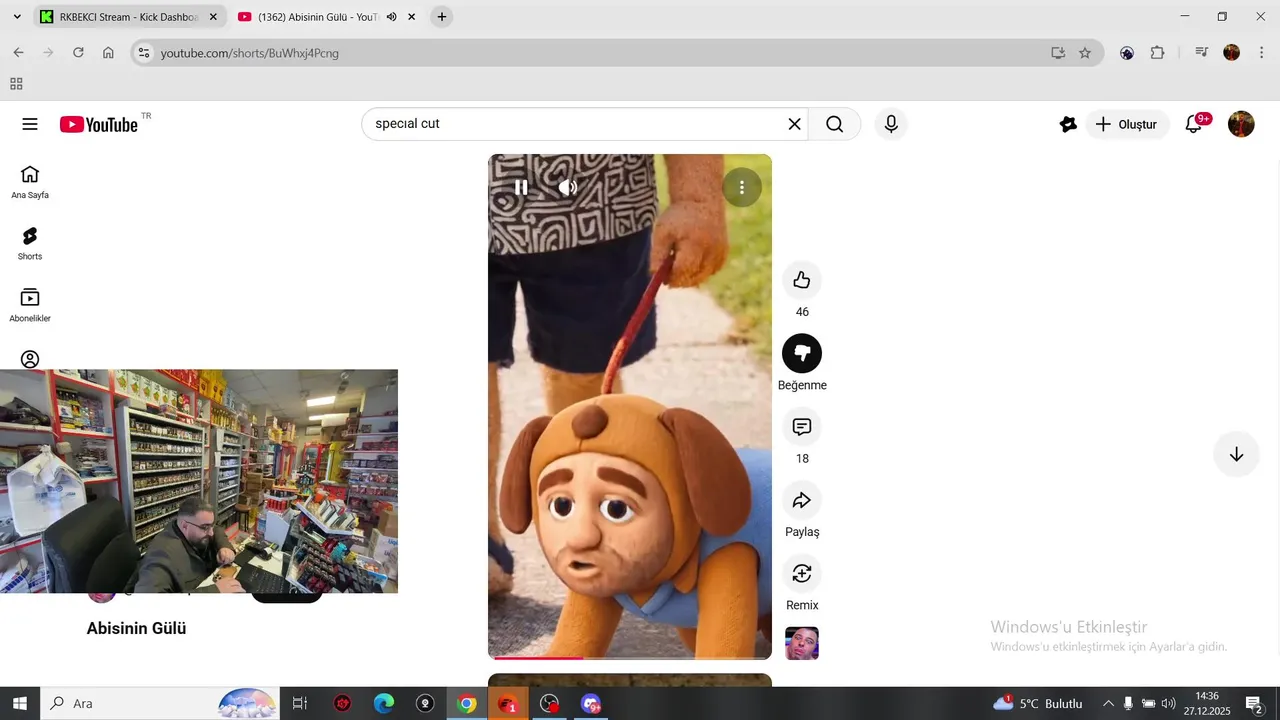Toggle the Beğenme dislike button
The image size is (1280, 720).
pyautogui.click(x=802, y=353)
